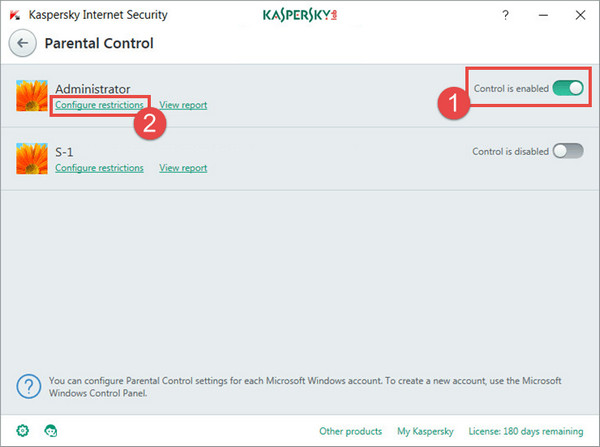Screen dimensions: 600x447
Task: Open the My Kaspersky link
Action: tap(425, 431)
